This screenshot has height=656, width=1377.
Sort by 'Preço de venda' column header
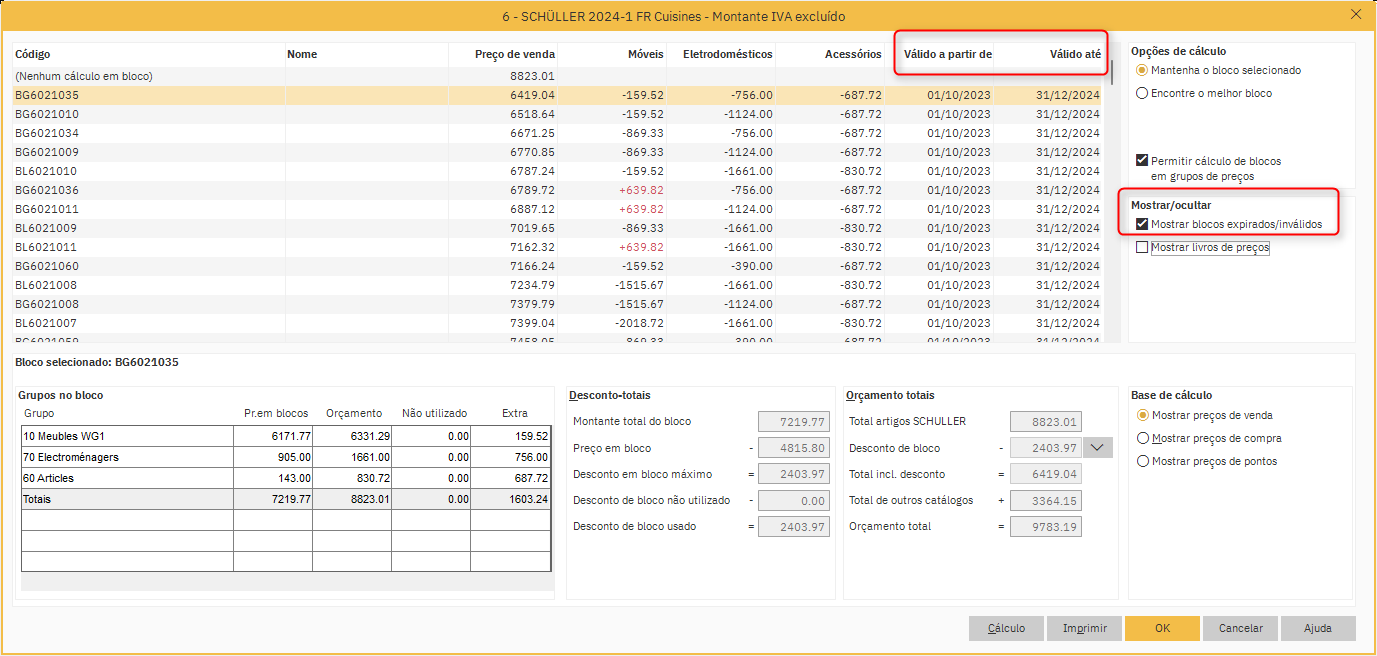(x=515, y=55)
